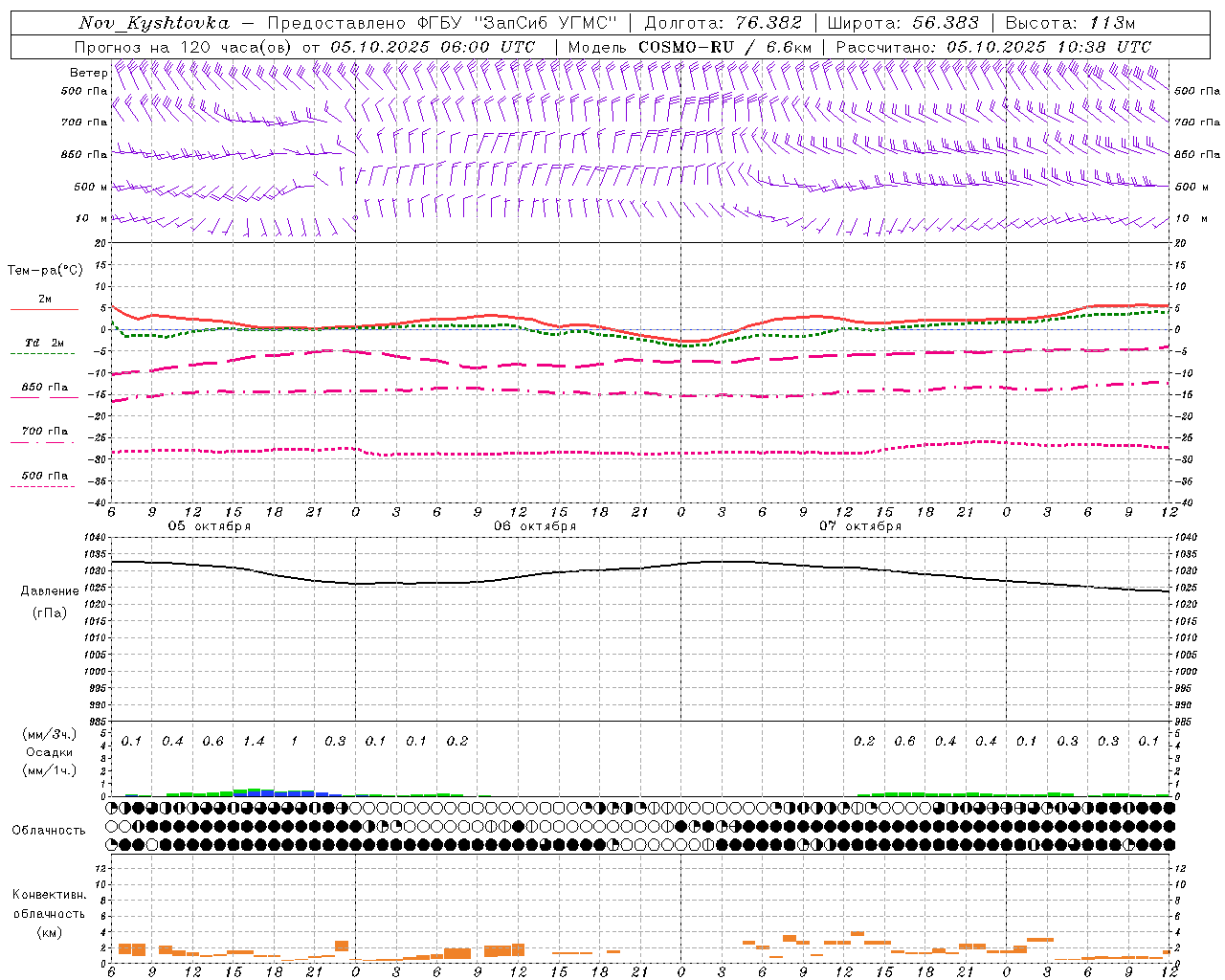1225x980 pixels.
Task: Select the forecast start 05.10.2025 06:00 UTC
Action: [x=433, y=47]
